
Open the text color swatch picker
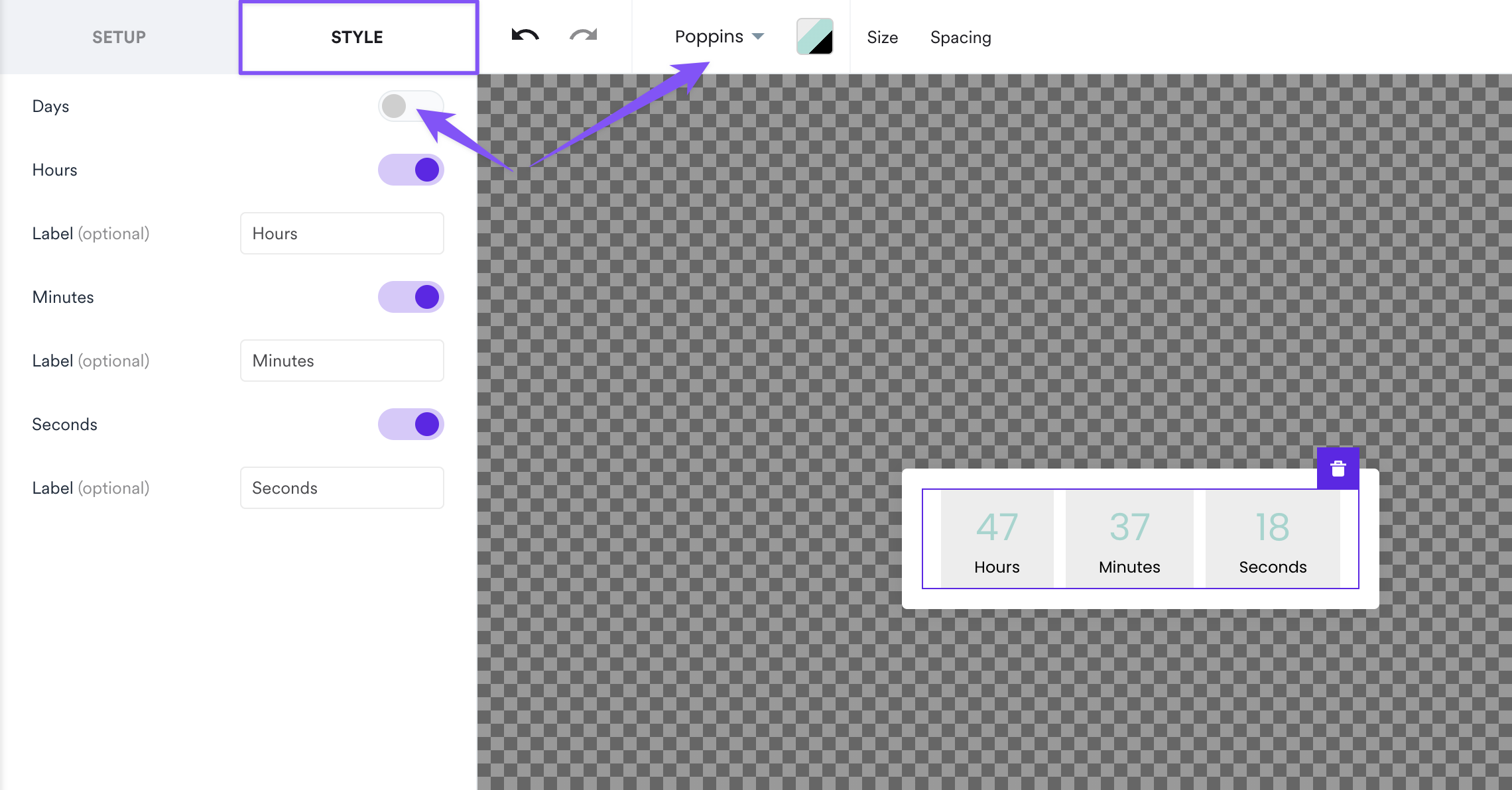[x=815, y=36]
